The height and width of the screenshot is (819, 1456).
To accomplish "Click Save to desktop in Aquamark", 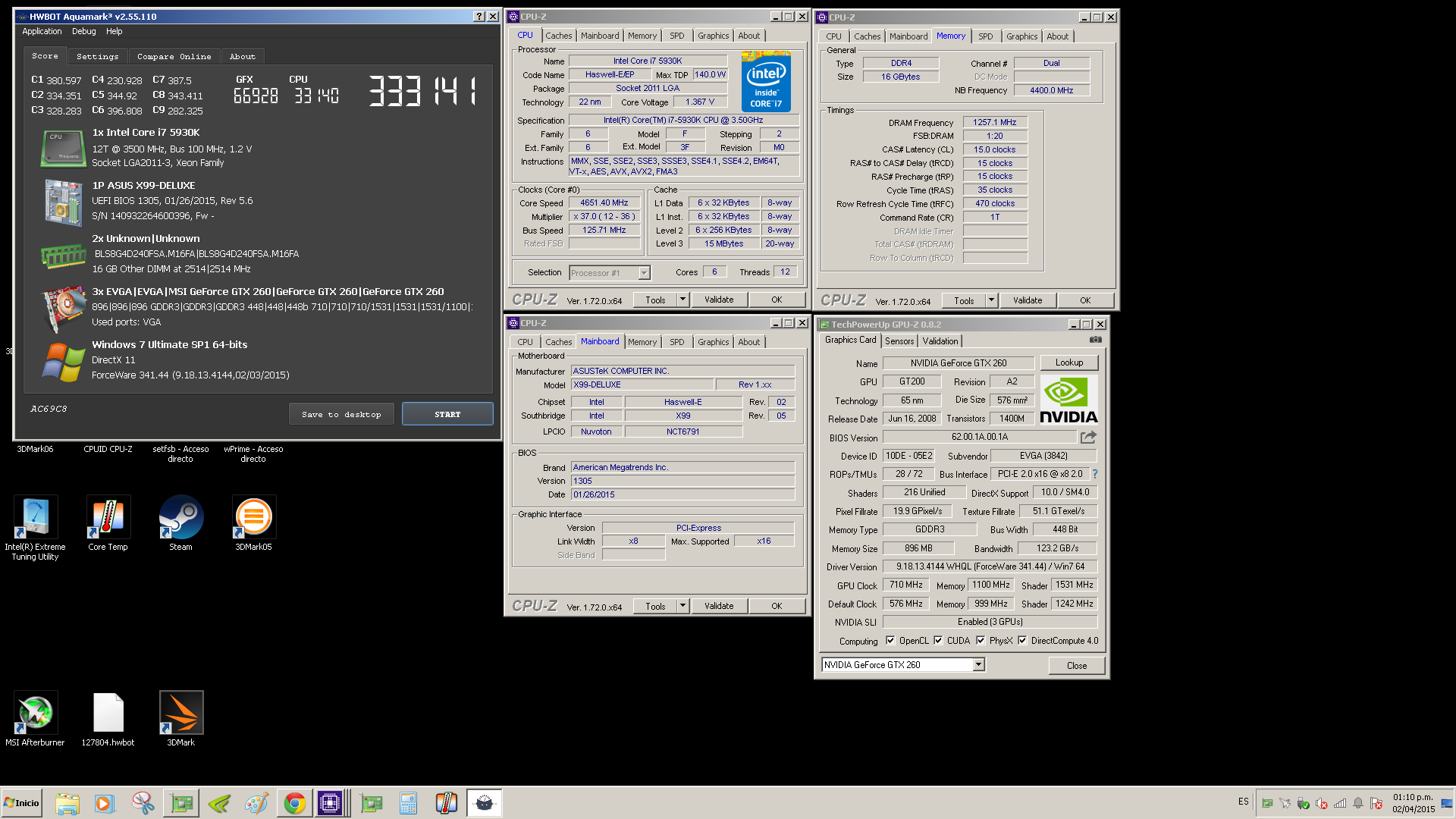I will [341, 414].
